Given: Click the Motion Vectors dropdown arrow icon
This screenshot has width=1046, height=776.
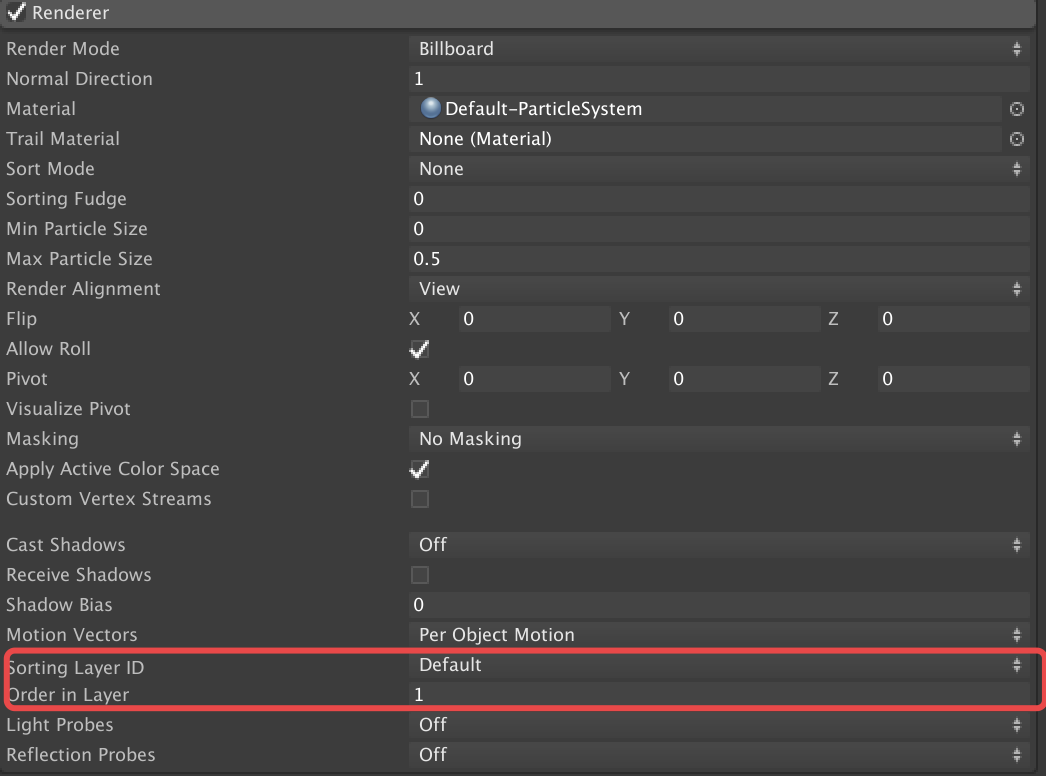Looking at the screenshot, I should (1017, 634).
